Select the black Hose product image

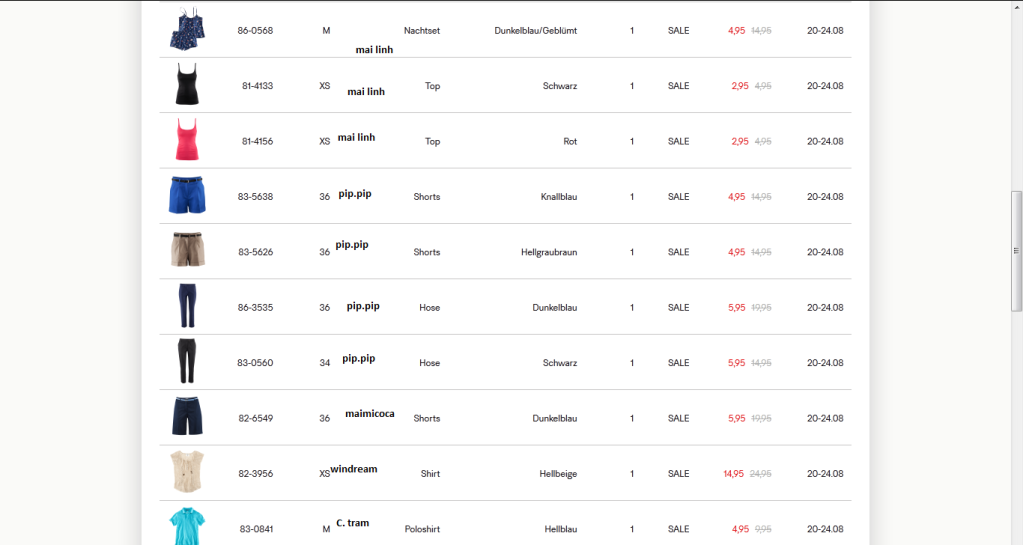click(x=187, y=361)
